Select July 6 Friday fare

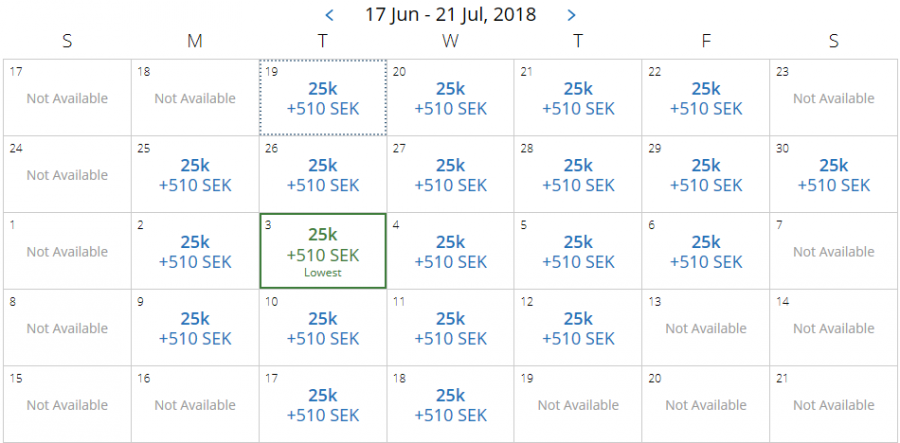pos(706,252)
